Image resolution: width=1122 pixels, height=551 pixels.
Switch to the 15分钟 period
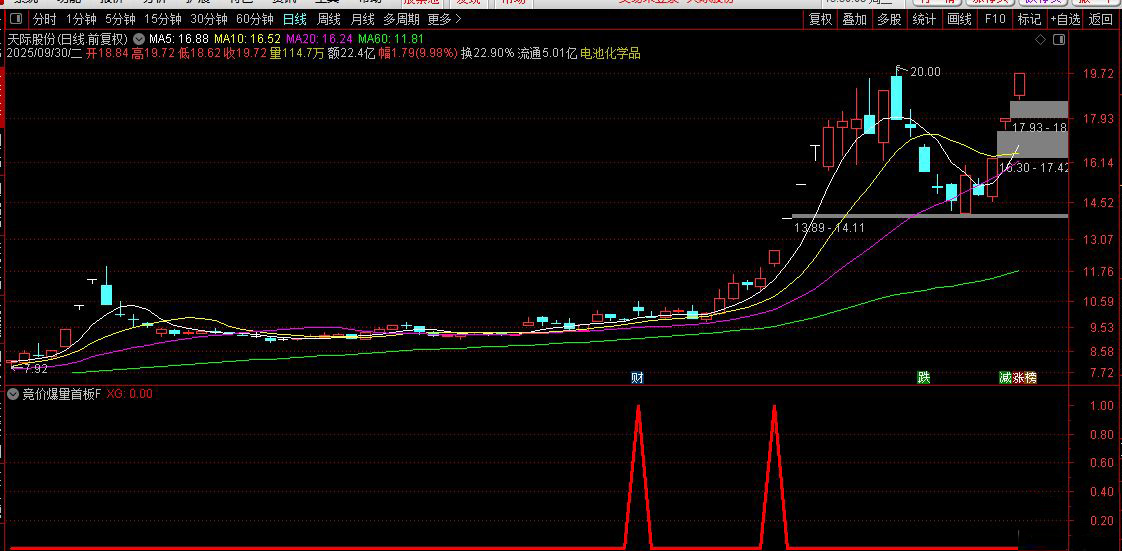[x=162, y=19]
